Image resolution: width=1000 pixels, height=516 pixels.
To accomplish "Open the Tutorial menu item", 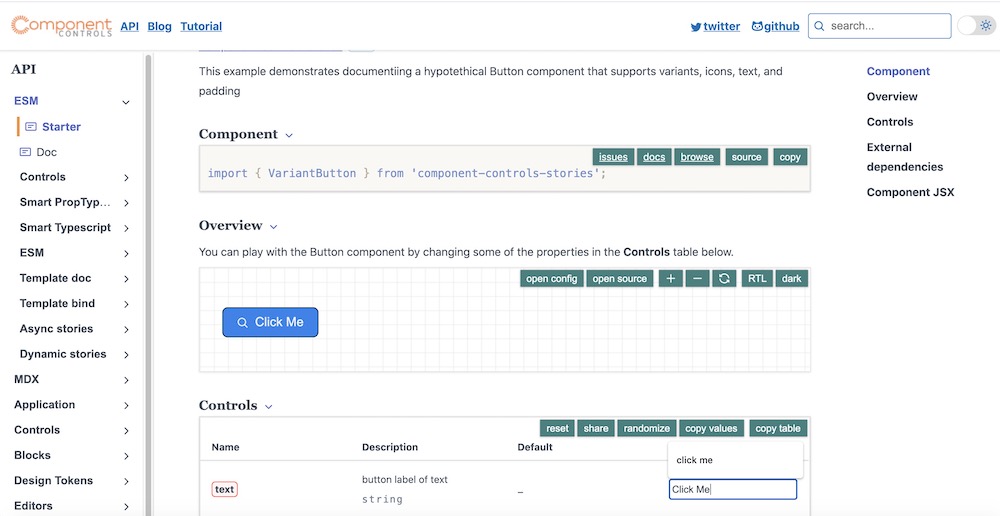I will (201, 26).
